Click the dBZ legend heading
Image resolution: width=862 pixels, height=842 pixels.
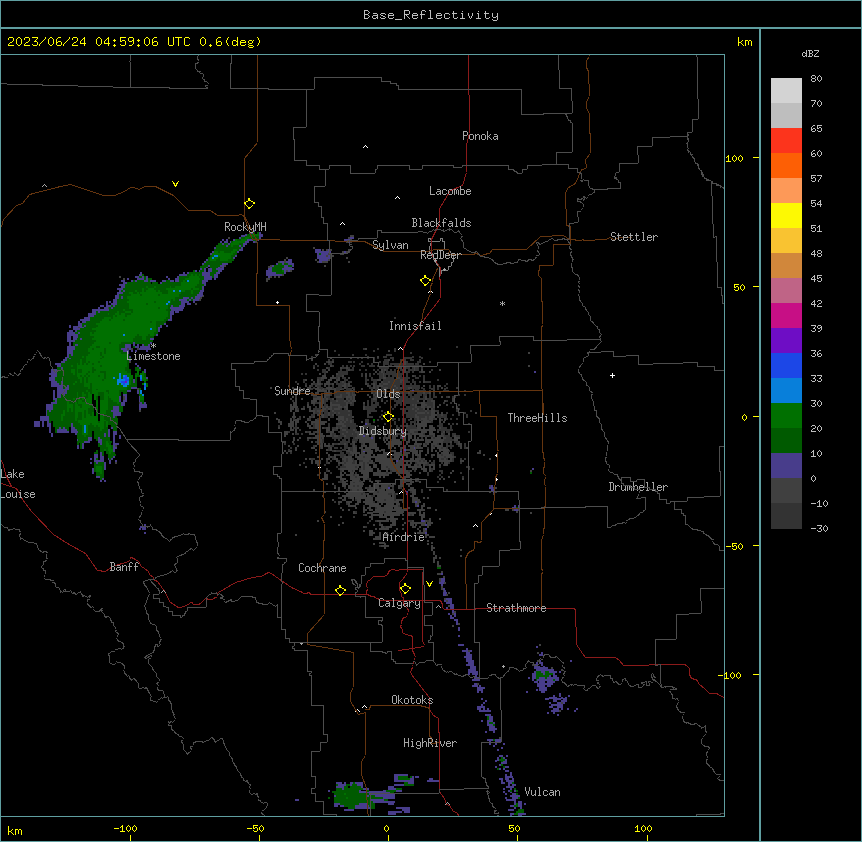click(x=810, y=54)
